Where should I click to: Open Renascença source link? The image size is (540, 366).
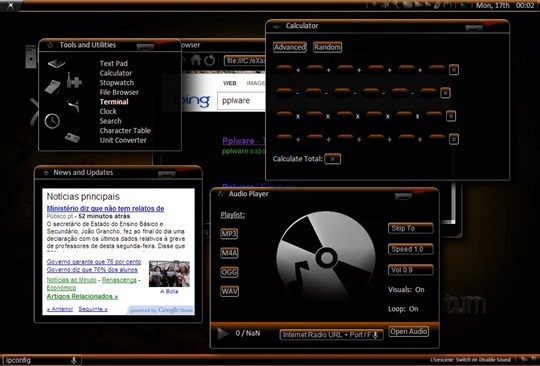119,280
